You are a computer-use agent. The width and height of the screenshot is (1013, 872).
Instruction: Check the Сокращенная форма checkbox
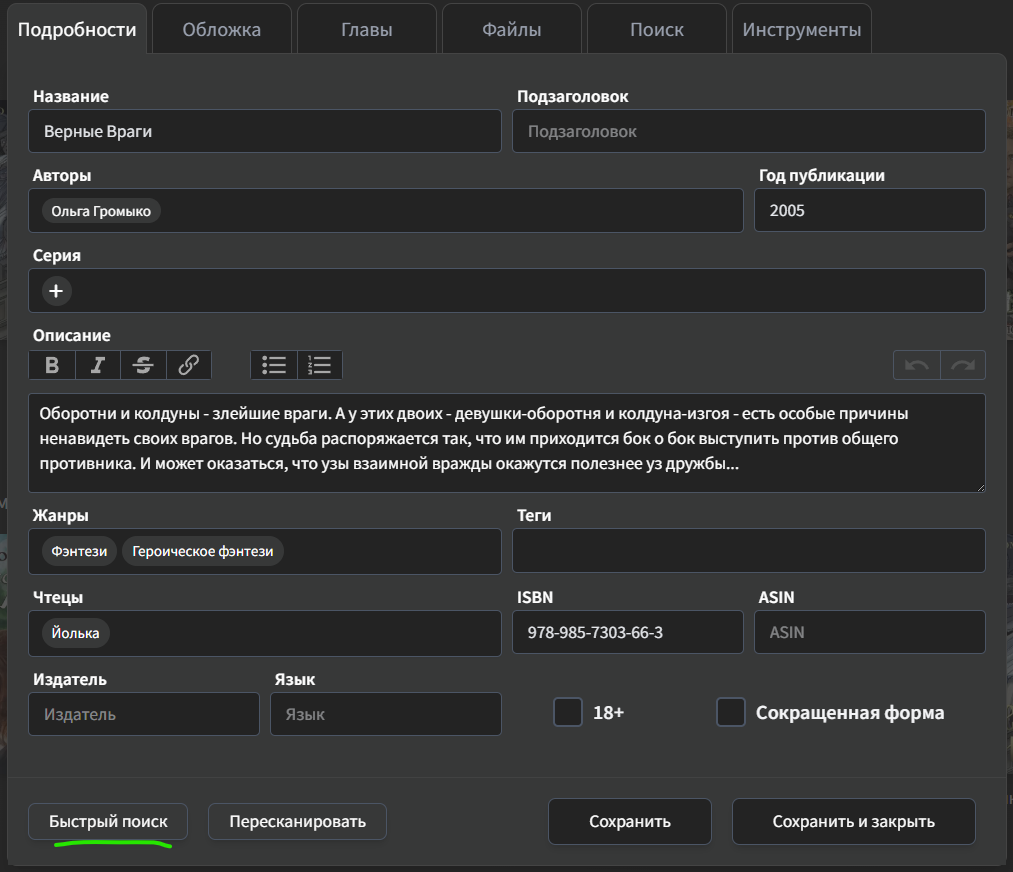click(731, 713)
